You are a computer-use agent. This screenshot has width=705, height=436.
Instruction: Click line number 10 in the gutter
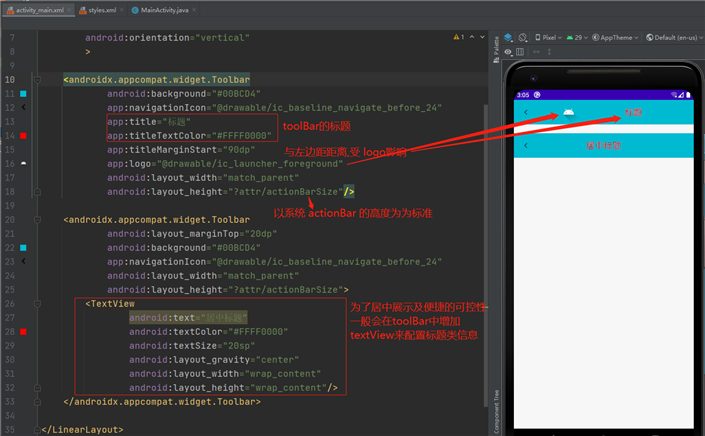[10, 80]
